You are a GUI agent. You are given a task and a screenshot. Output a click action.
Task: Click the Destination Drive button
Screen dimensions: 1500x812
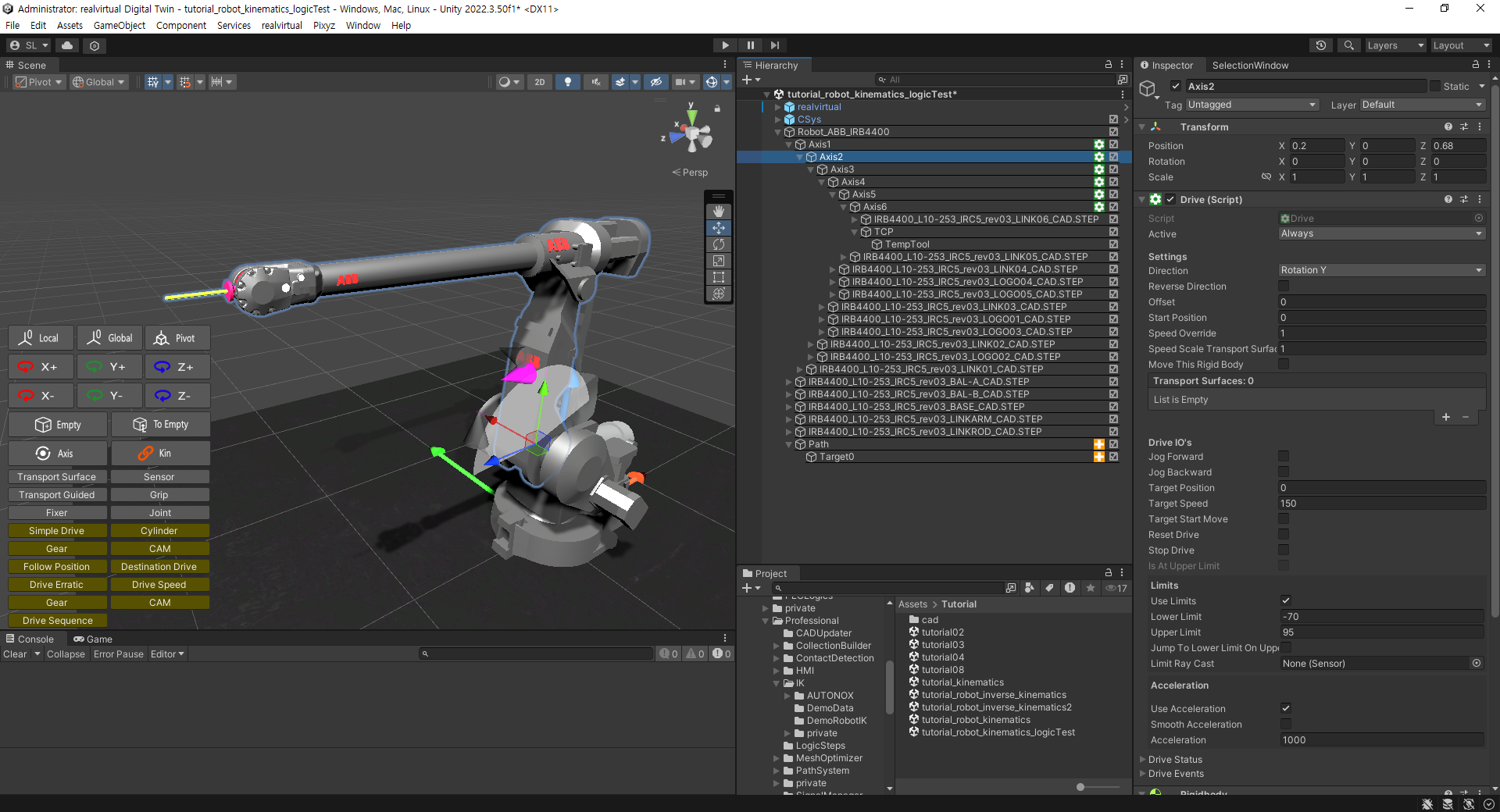pos(159,567)
